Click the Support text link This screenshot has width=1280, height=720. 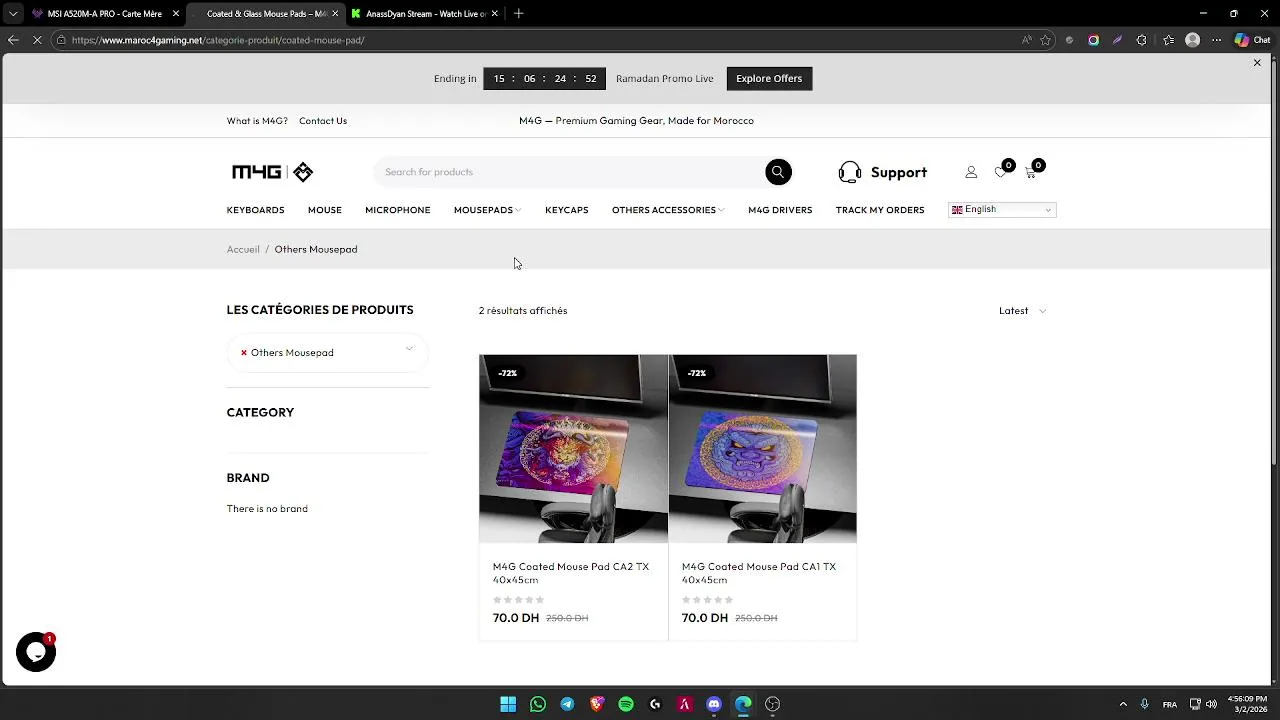[899, 172]
